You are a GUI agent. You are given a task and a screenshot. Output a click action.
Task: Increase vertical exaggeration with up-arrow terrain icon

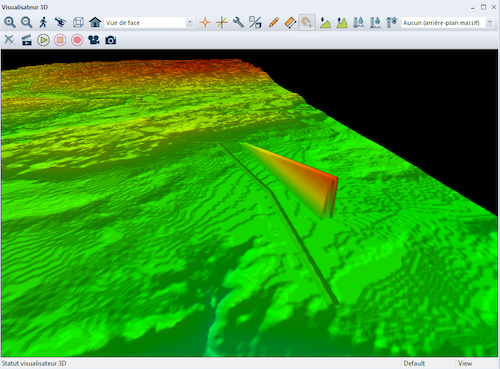pos(342,23)
